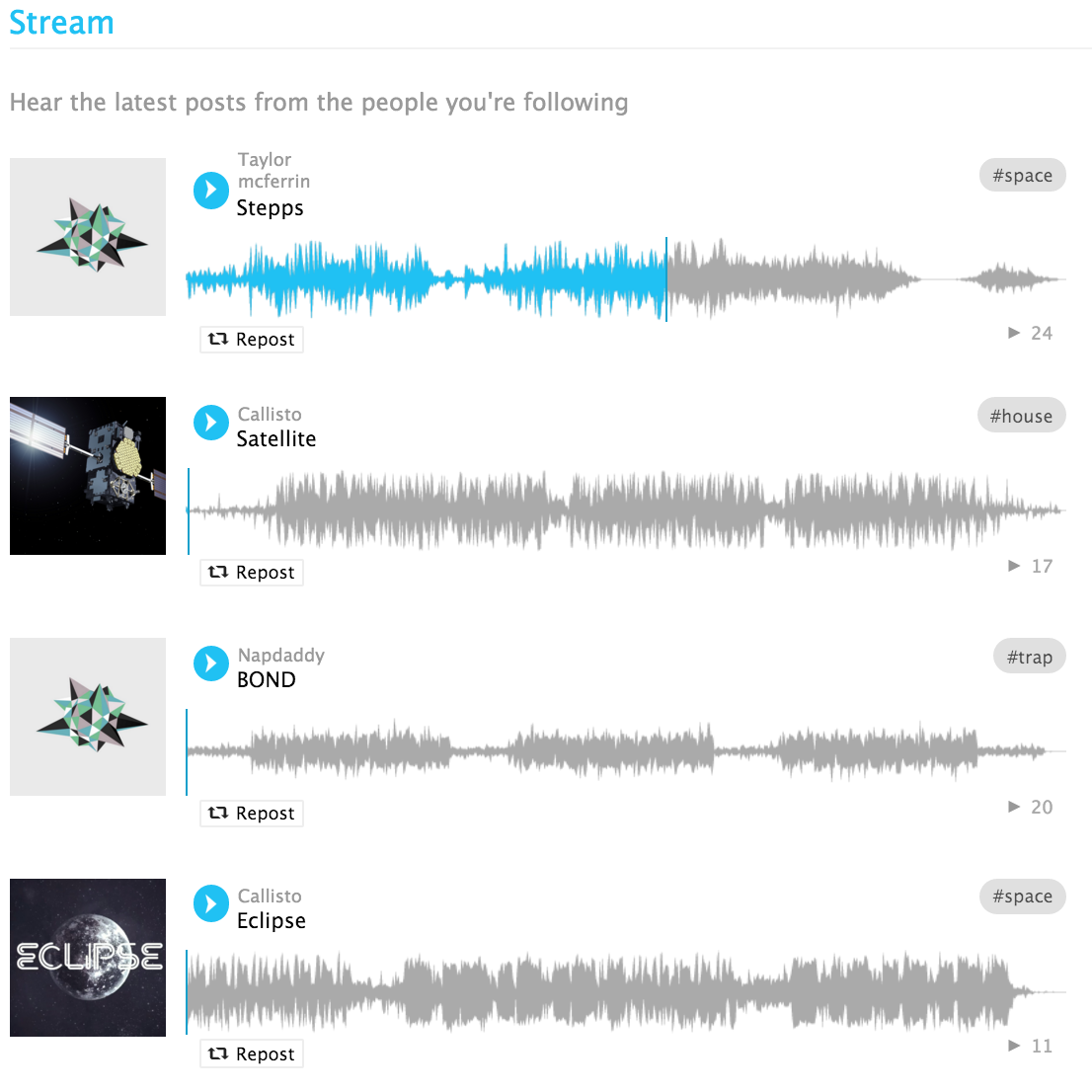Repost the Stepps track
The width and height of the screenshot is (1092, 1092).
click(x=252, y=340)
